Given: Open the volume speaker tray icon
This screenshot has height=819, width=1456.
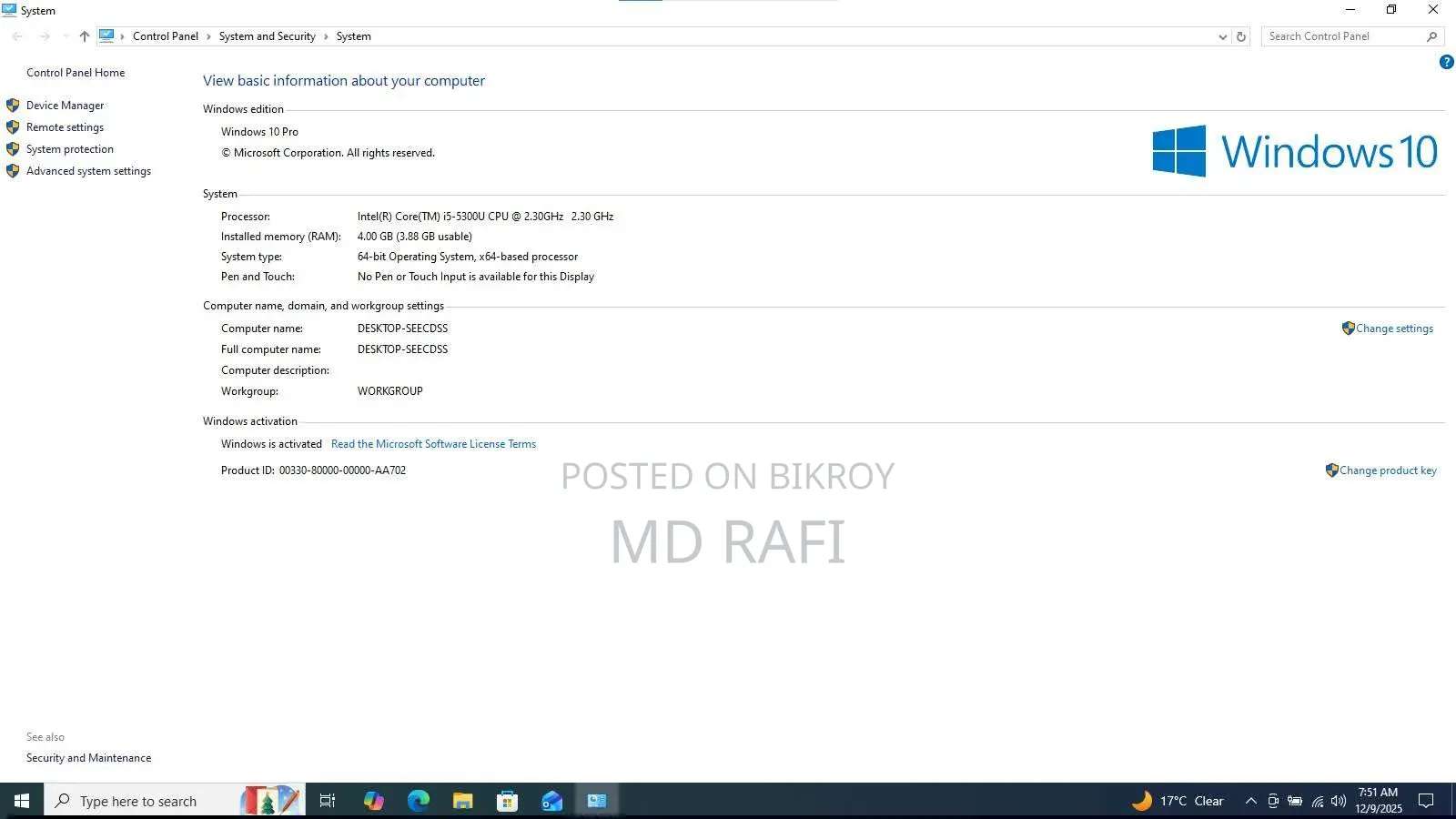Looking at the screenshot, I should click(1338, 801).
